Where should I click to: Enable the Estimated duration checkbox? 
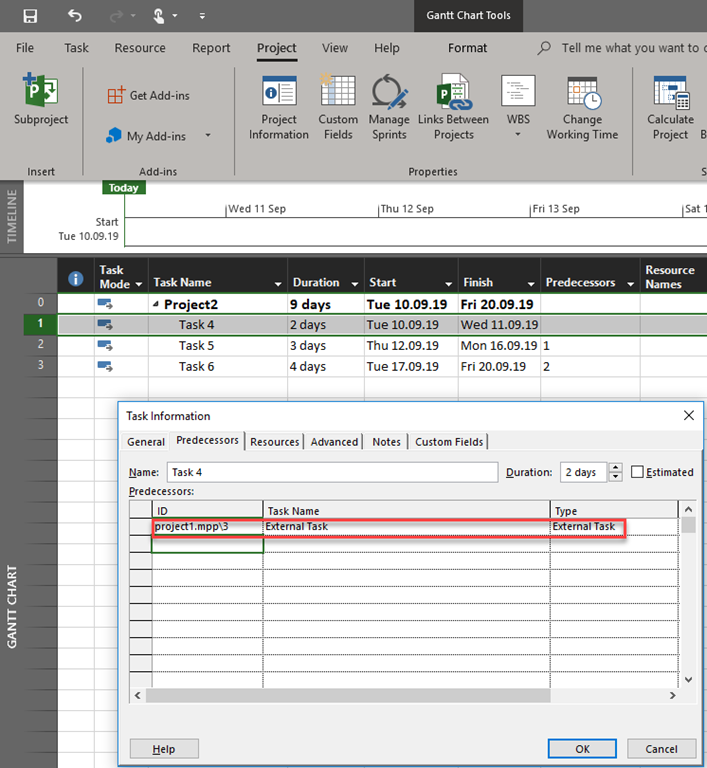[637, 472]
